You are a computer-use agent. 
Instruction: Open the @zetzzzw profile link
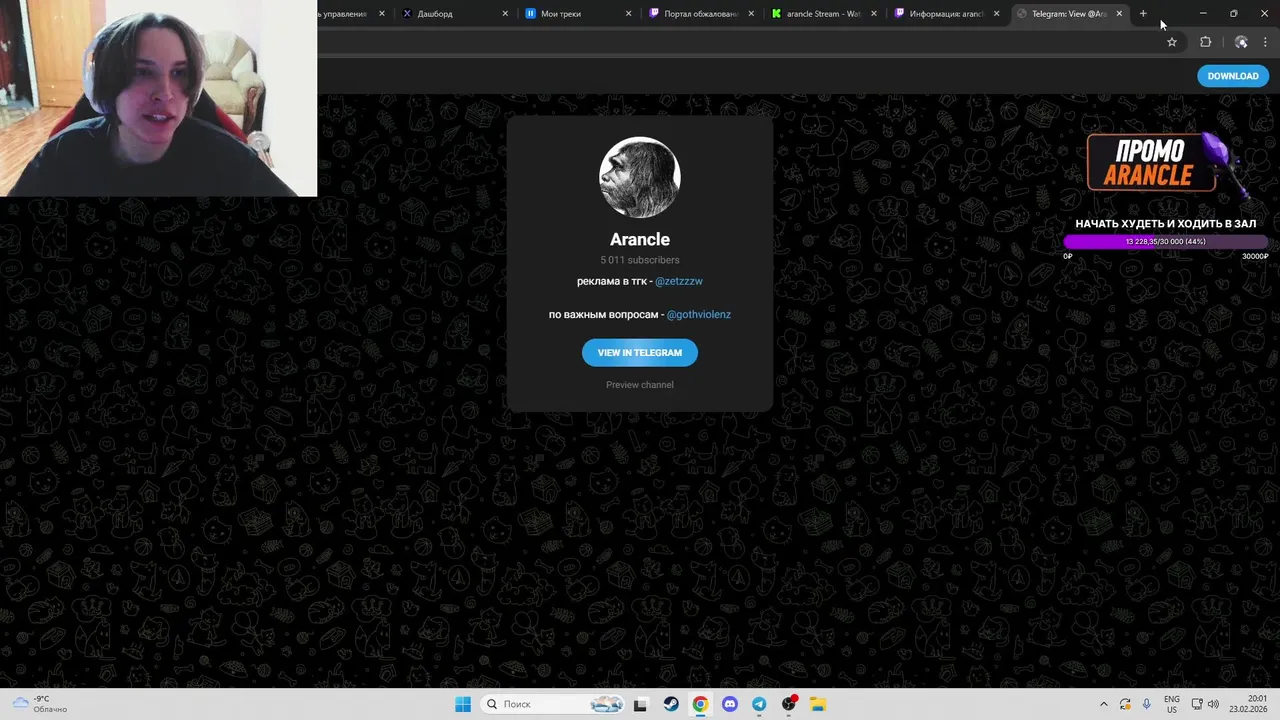coord(679,281)
